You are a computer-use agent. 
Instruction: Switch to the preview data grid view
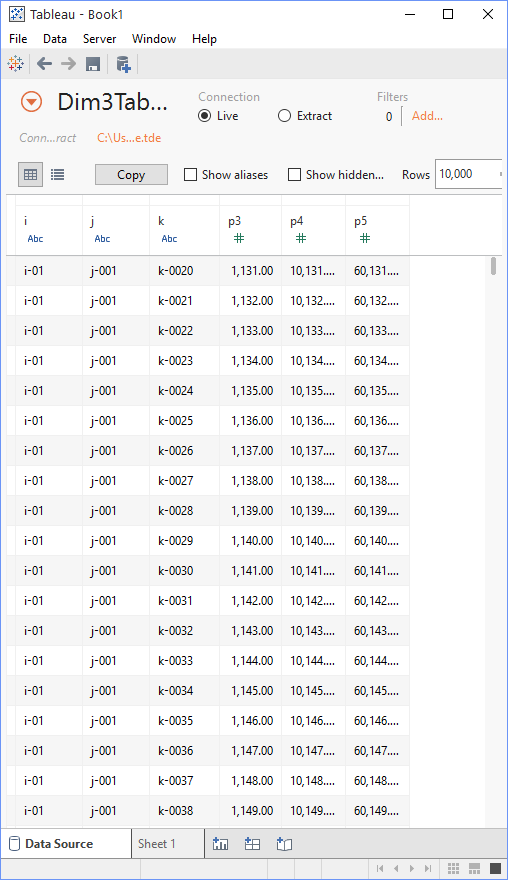pos(30,175)
